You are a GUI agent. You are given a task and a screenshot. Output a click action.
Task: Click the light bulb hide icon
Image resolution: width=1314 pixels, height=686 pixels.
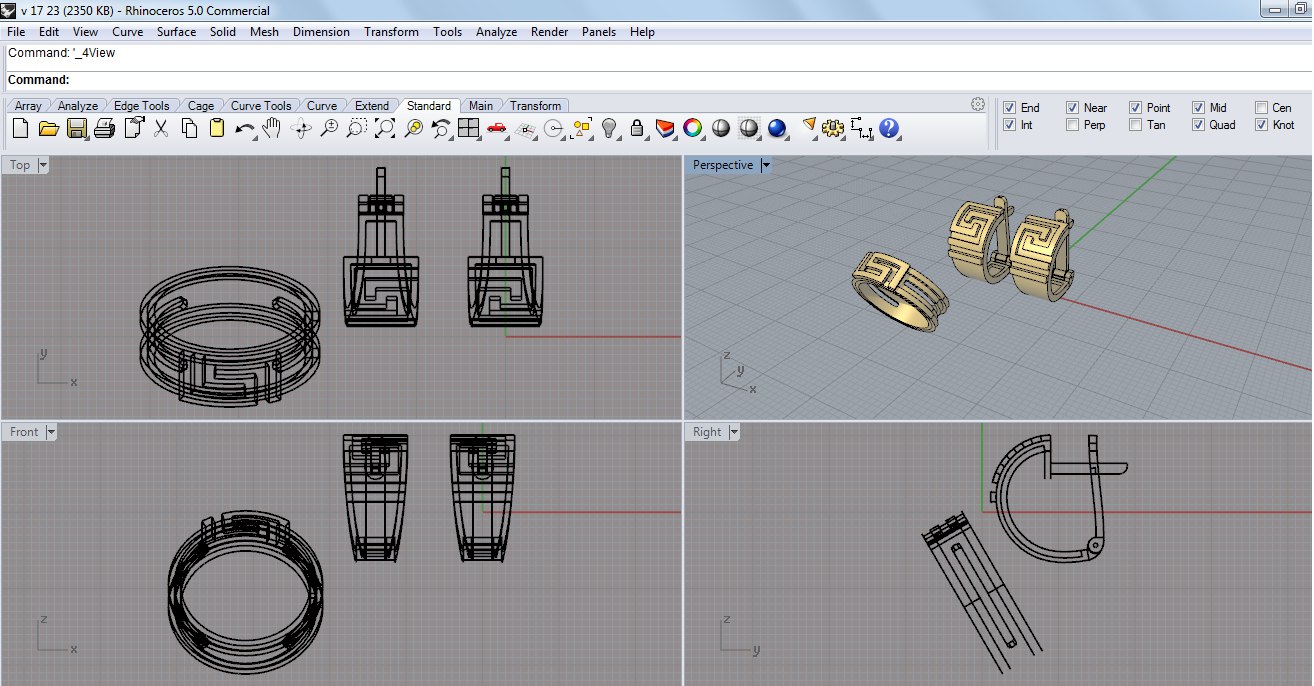pyautogui.click(x=609, y=128)
